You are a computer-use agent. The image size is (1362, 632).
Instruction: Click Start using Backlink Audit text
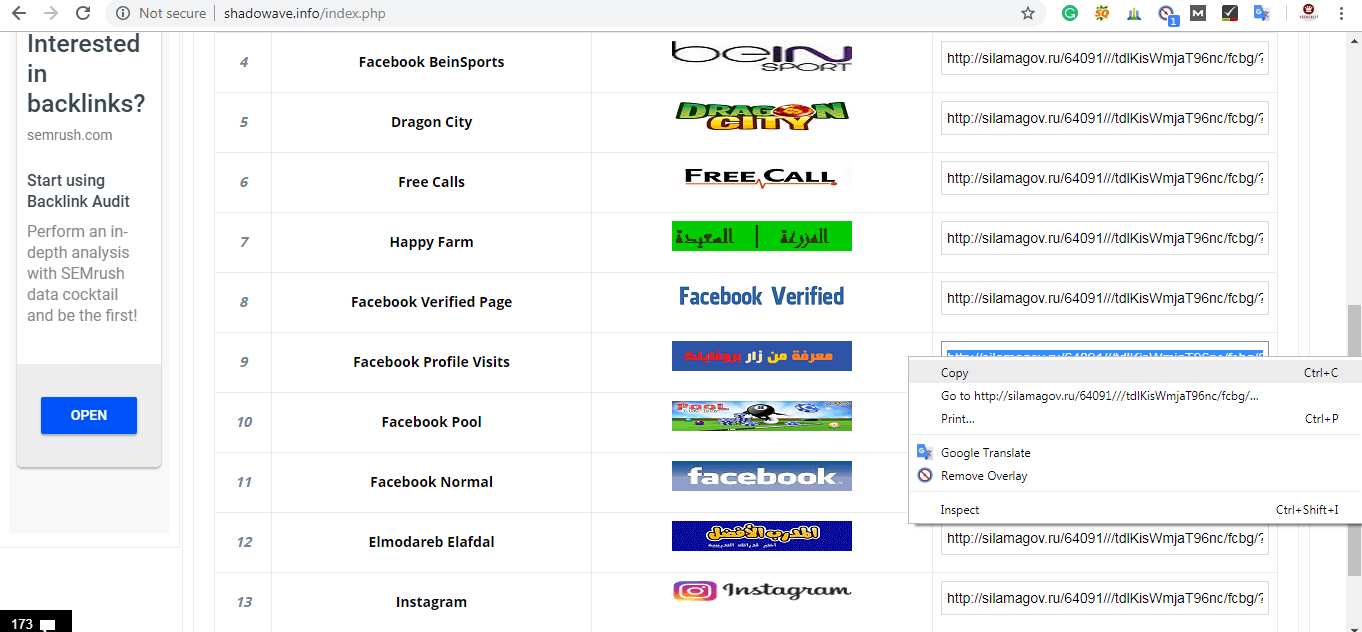(x=79, y=191)
